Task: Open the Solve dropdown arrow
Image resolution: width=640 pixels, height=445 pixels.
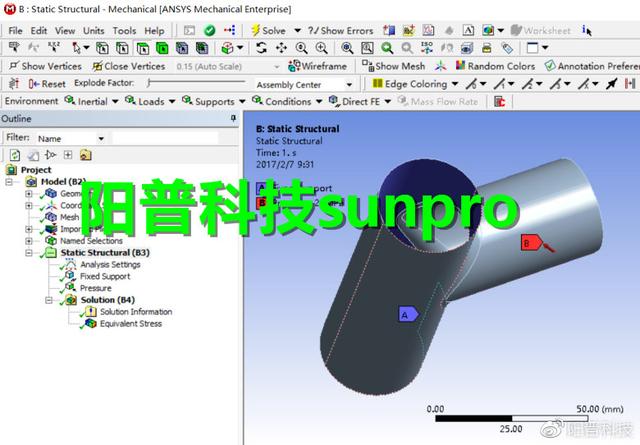Action: 298,31
